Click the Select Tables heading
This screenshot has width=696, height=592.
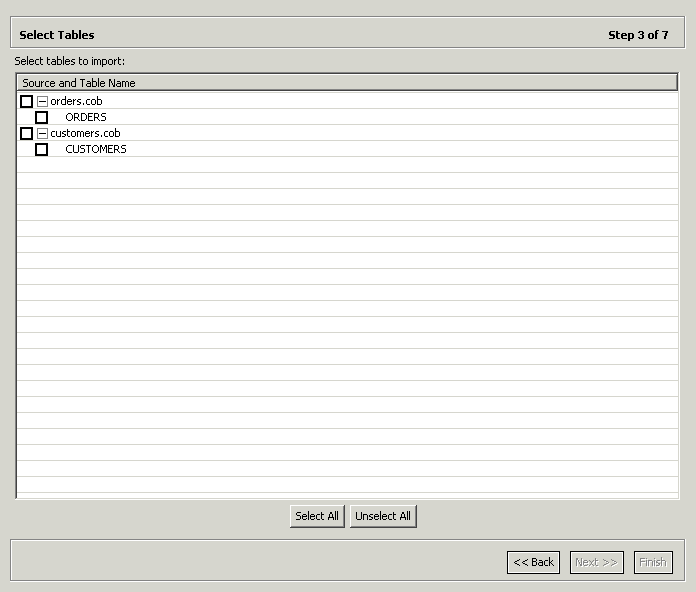click(57, 35)
